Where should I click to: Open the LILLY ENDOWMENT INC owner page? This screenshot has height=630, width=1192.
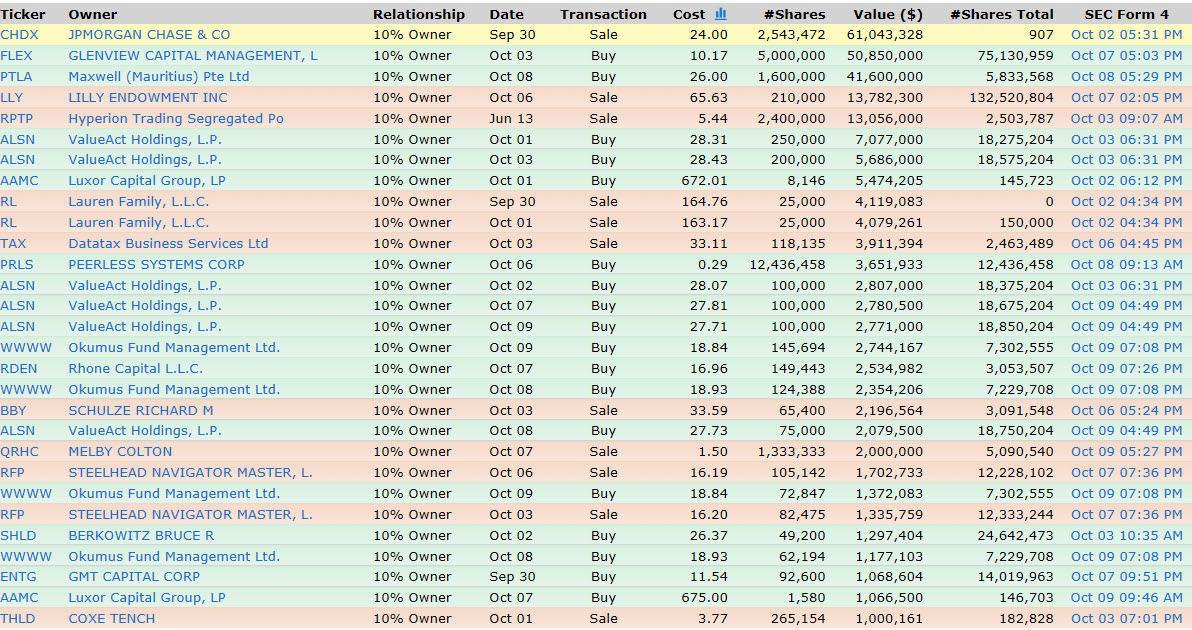point(148,98)
